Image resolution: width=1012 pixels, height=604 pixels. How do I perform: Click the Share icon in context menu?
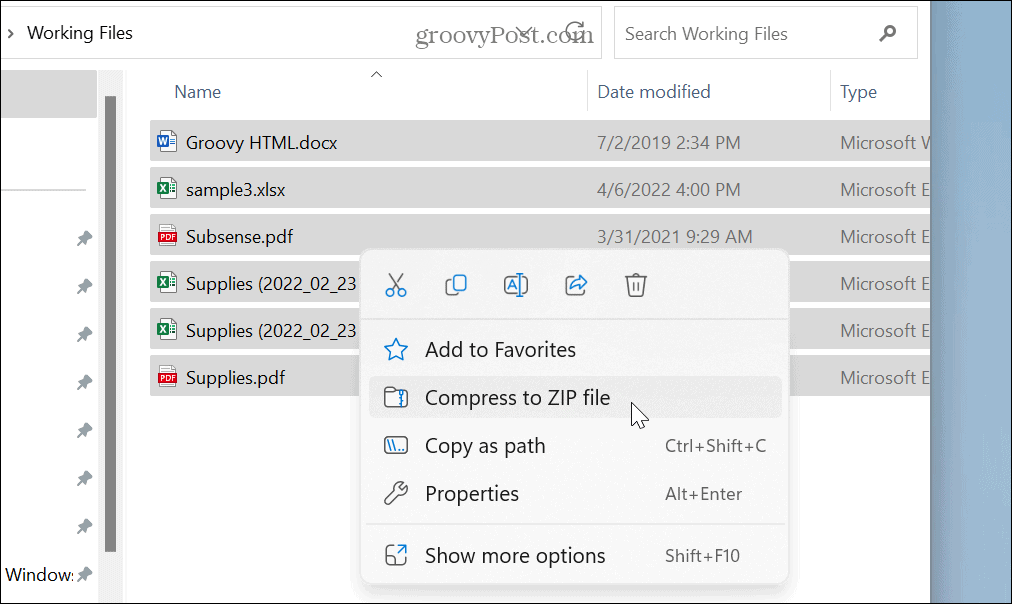click(576, 285)
